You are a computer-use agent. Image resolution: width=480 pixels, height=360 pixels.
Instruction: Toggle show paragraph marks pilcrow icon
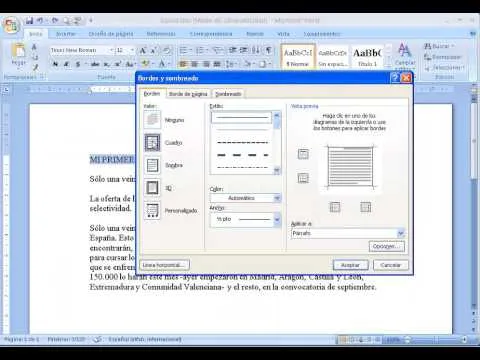[x=268, y=50]
